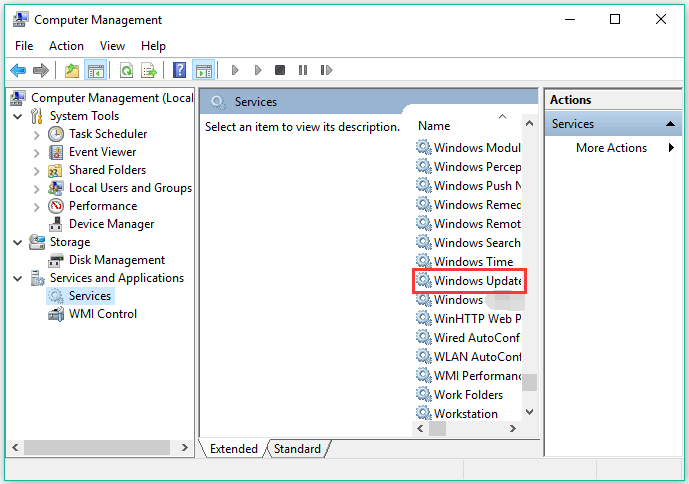Click the services list scroll-left arrow
689x484 pixels.
[420, 428]
